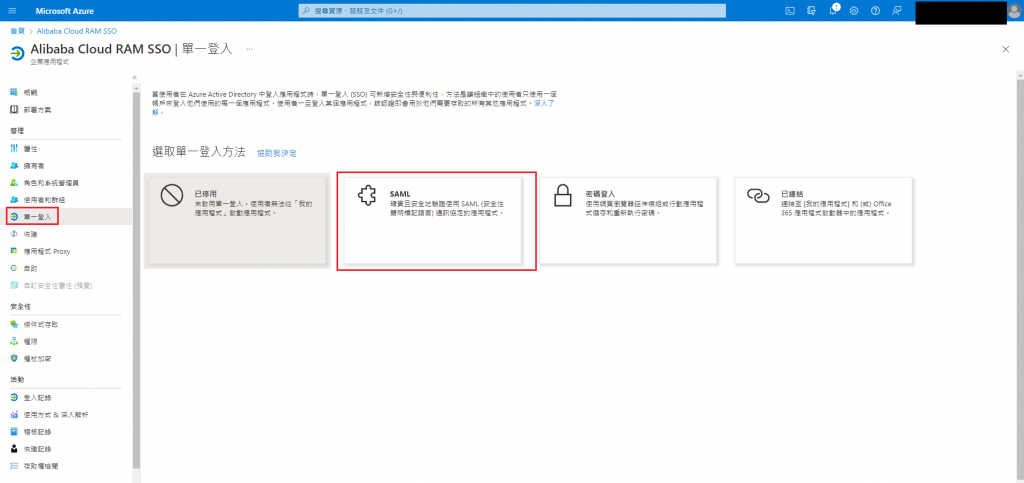Click the shield icon for 權杖加密

(x=14, y=358)
